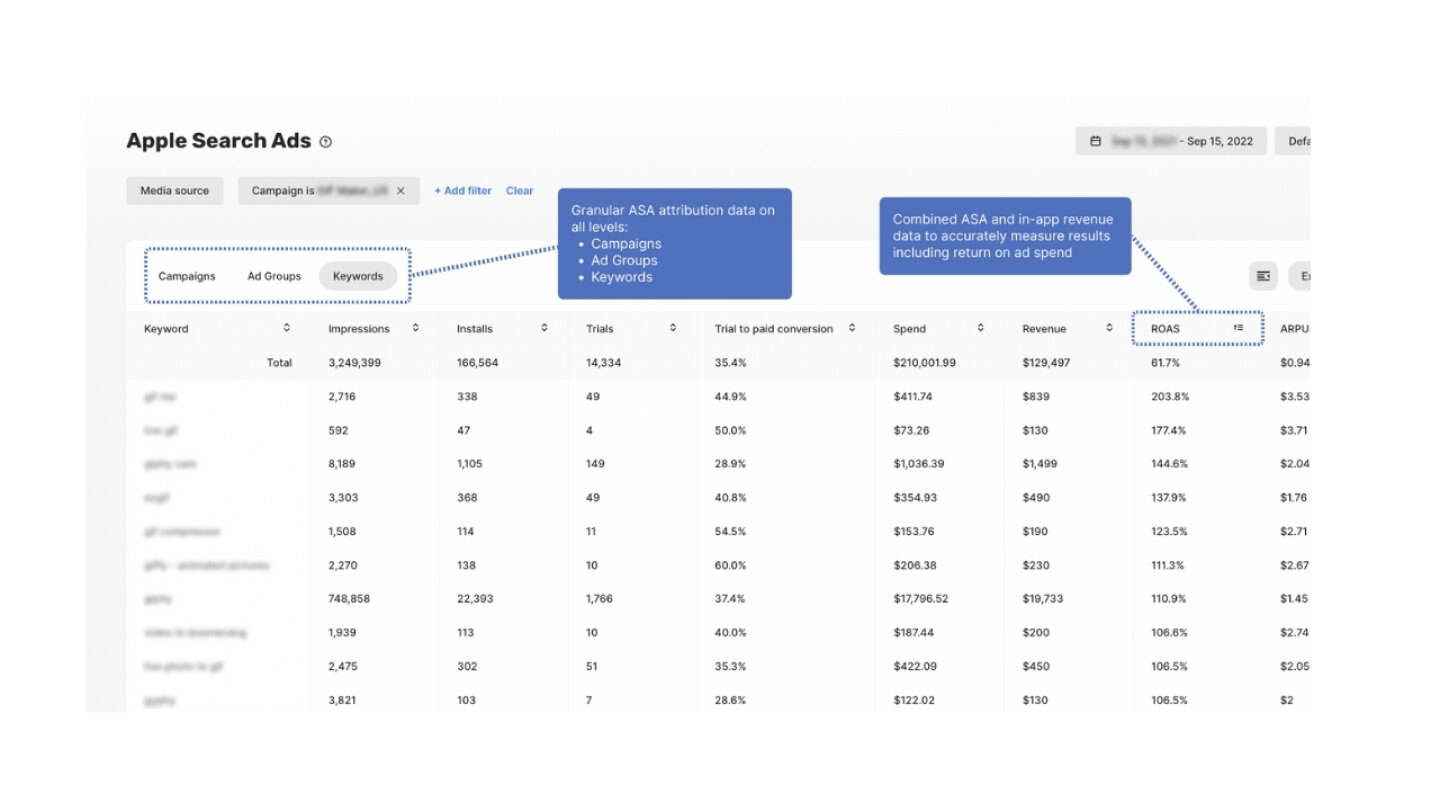
Task: Clear all filters with the Clear link
Action: [x=520, y=191]
